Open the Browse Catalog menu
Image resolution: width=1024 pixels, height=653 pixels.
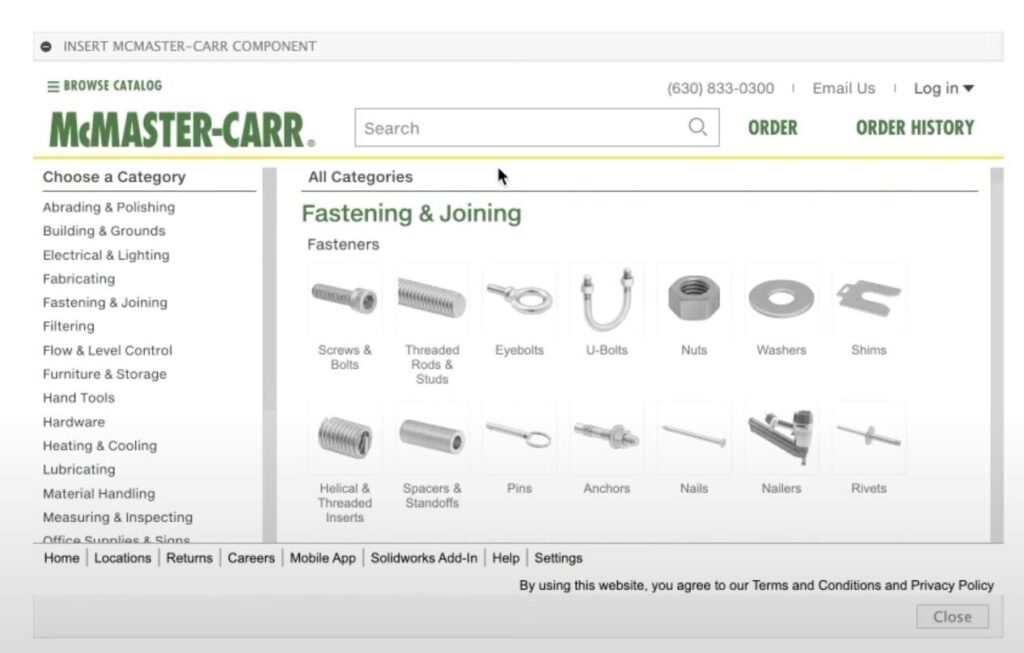[104, 86]
